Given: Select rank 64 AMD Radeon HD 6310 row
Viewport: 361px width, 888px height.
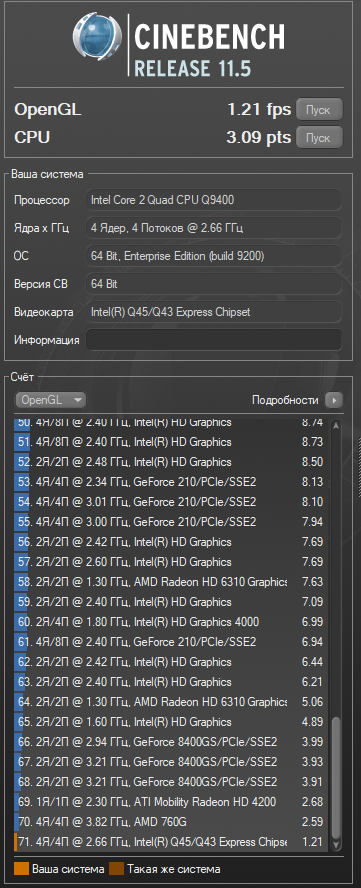Looking at the screenshot, I should pyautogui.click(x=171, y=702).
